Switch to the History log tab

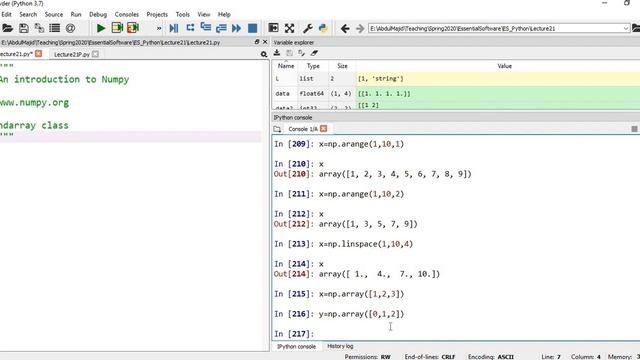340,346
